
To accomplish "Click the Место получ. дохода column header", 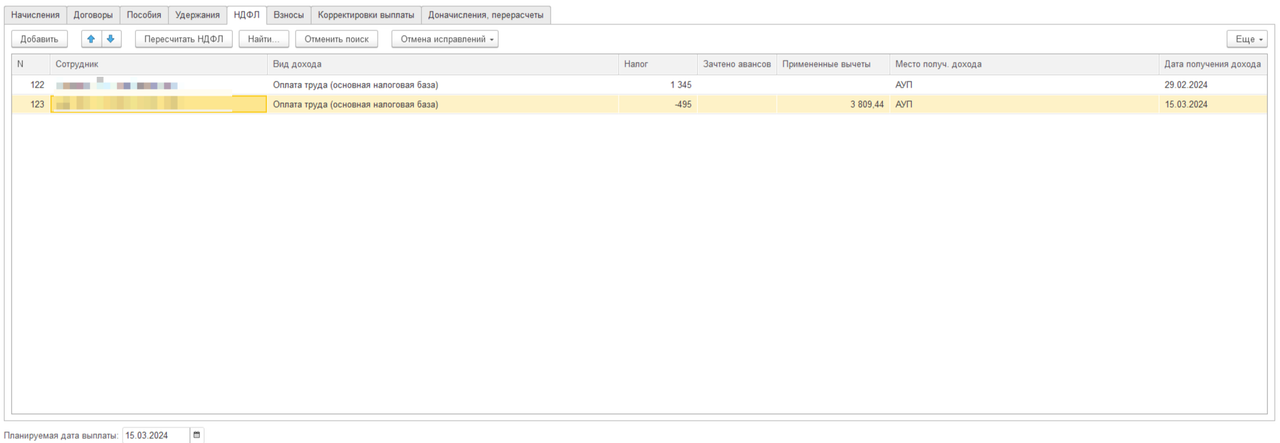I will 1024,64.
